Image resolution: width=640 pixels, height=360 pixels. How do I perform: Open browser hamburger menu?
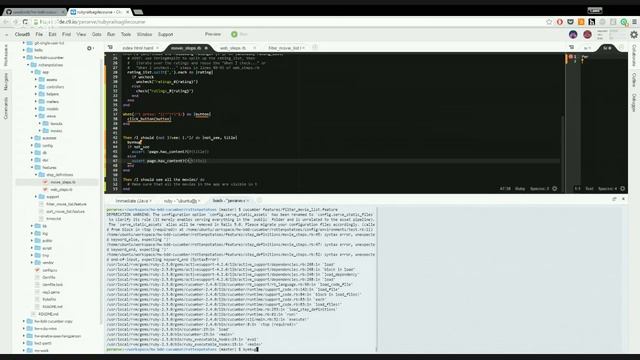tap(634, 22)
